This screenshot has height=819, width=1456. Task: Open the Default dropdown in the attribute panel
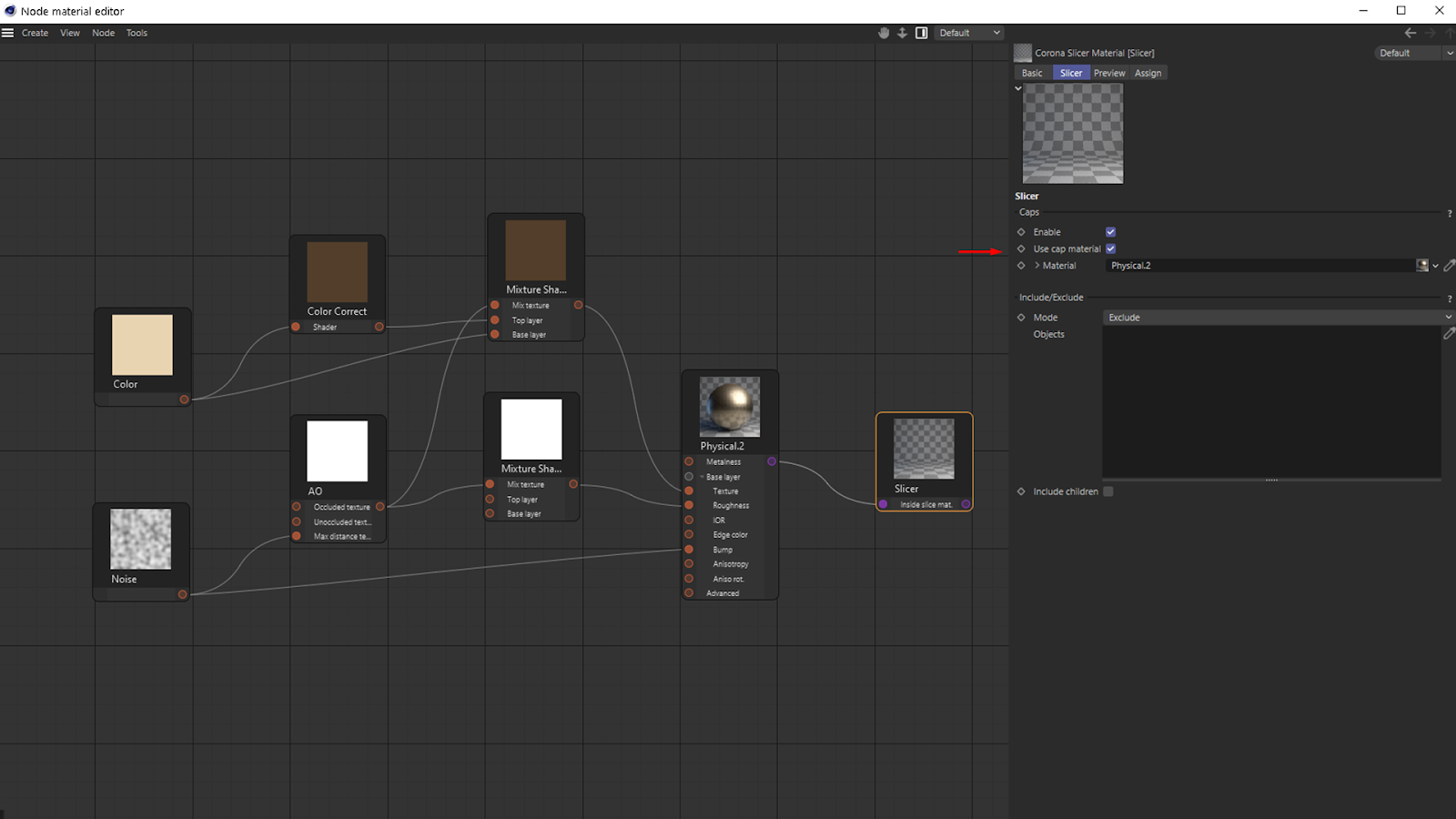(x=1414, y=53)
